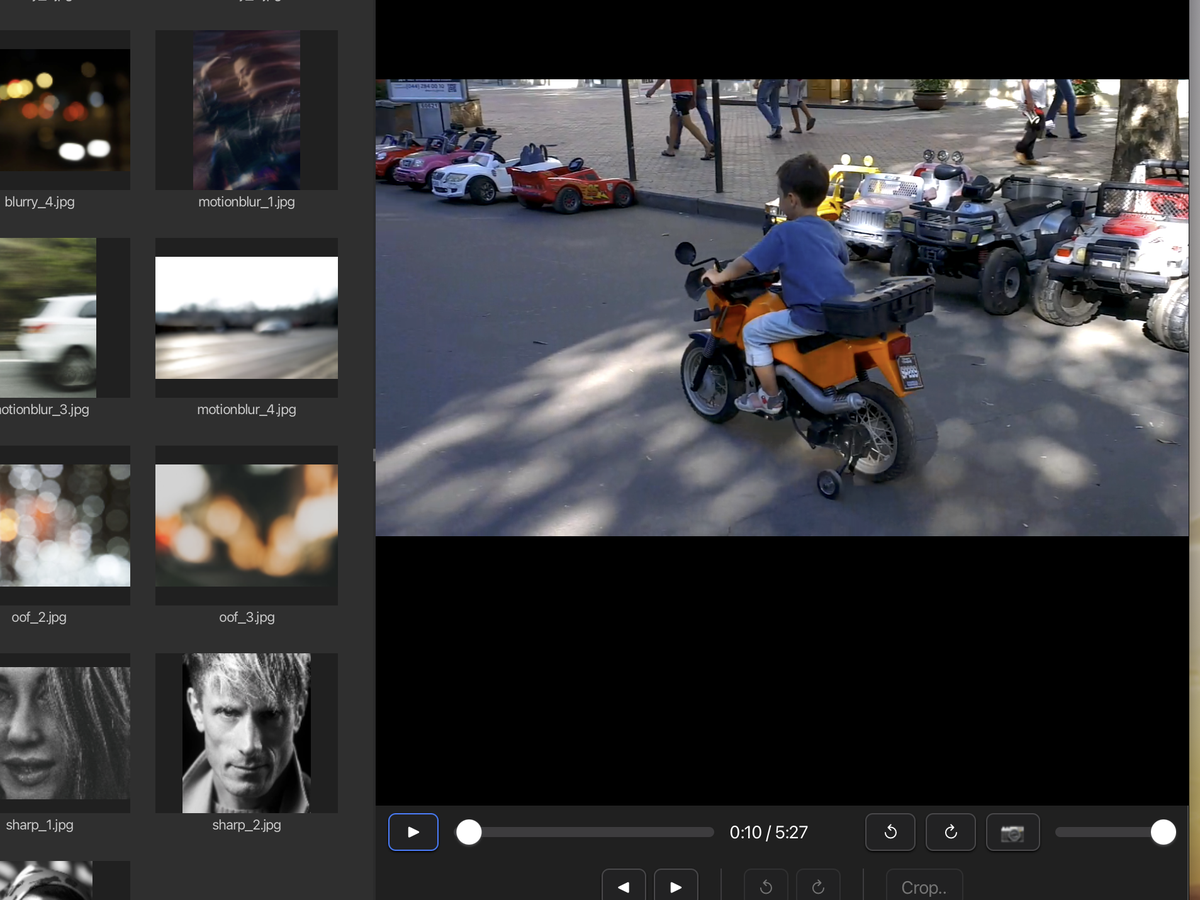Select the oof_3.jpg thumbnail
Image resolution: width=1200 pixels, height=900 pixels.
[x=246, y=525]
